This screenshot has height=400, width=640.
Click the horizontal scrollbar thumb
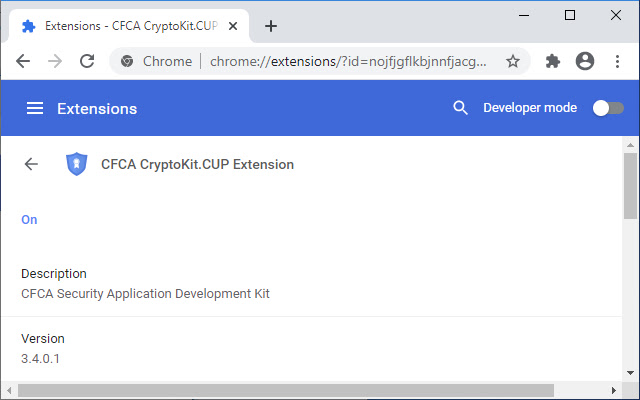click(286, 390)
